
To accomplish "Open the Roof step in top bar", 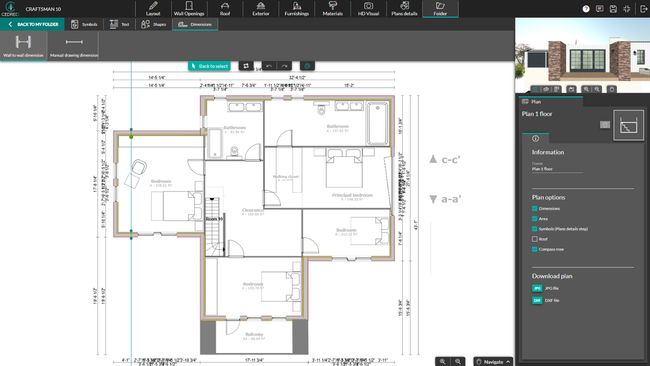I will (x=225, y=9).
